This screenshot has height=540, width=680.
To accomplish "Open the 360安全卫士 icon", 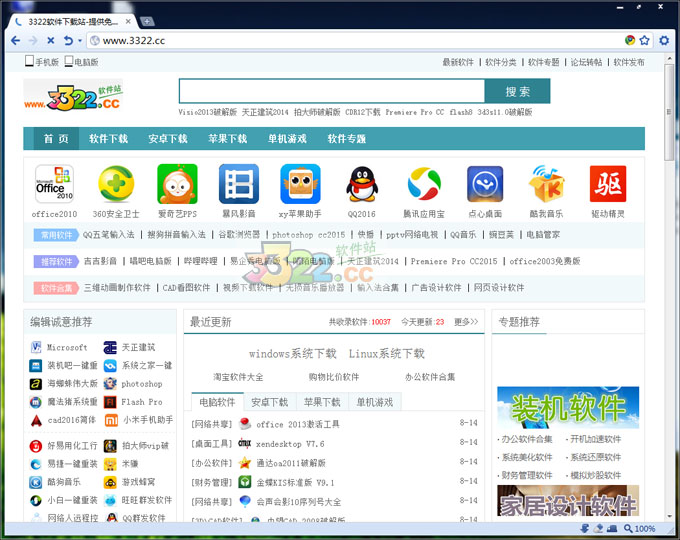I will (x=116, y=184).
